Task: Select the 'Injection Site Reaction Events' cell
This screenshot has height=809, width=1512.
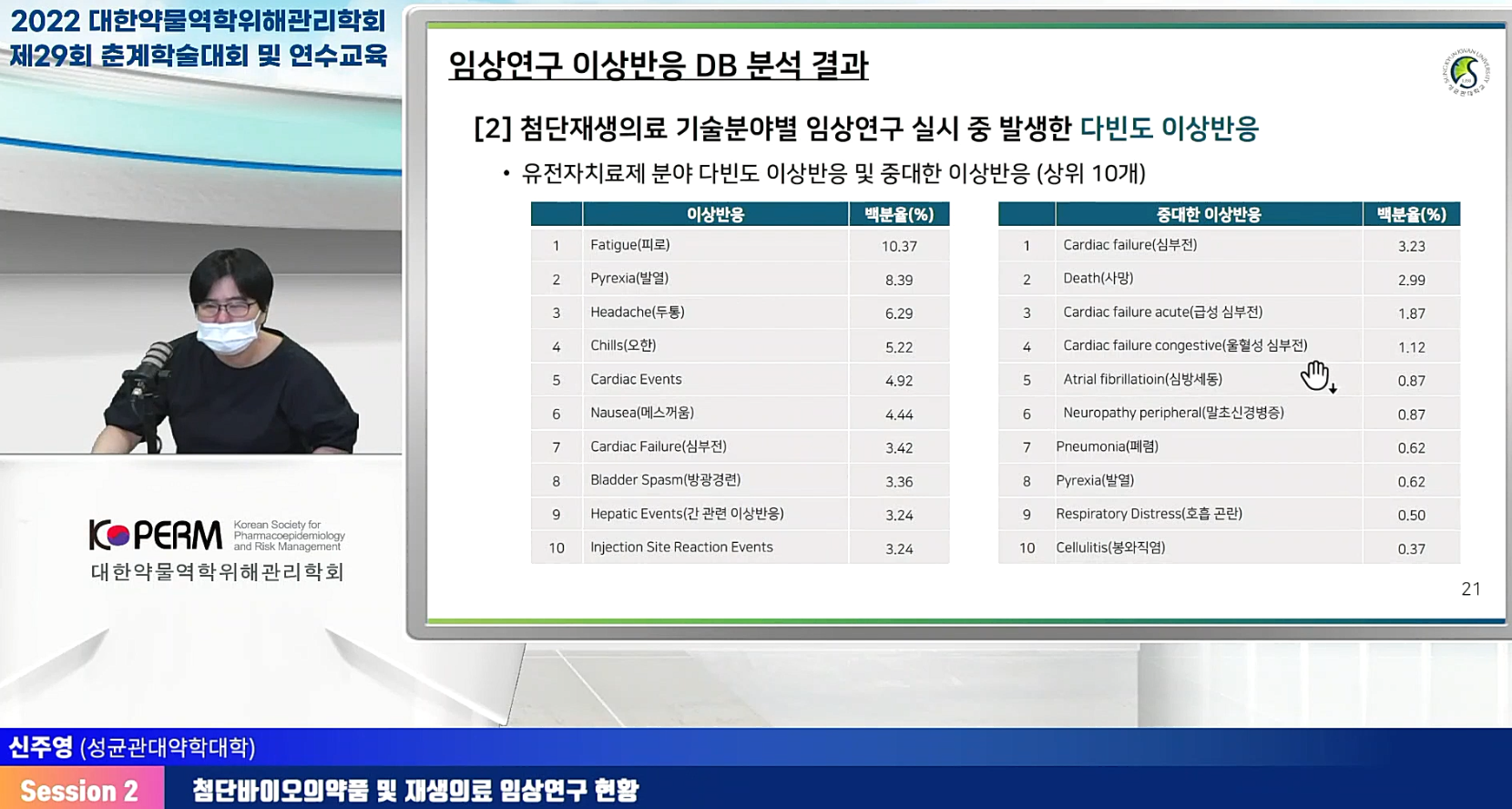Action: coord(716,548)
